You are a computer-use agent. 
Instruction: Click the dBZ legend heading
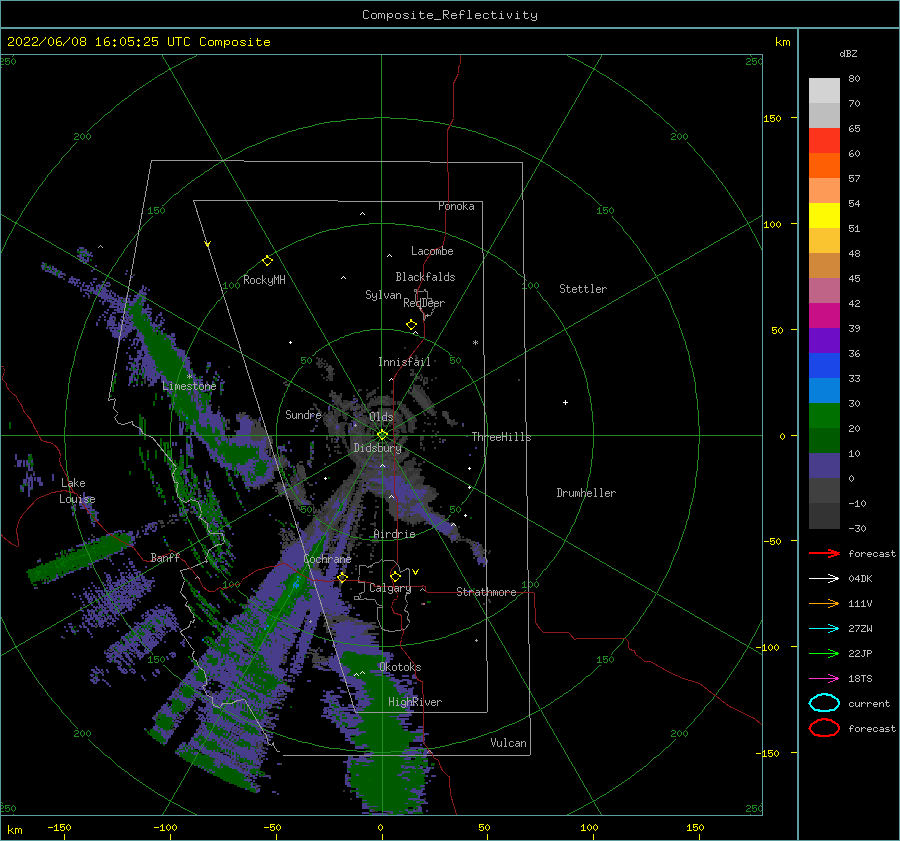848,53
